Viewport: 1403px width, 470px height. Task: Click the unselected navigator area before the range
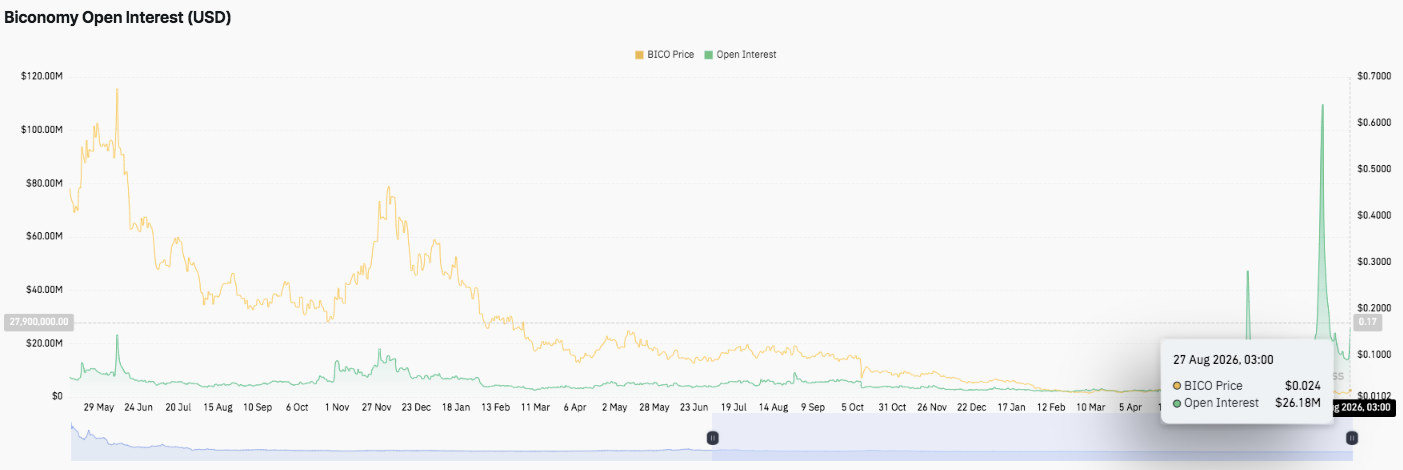coord(391,438)
